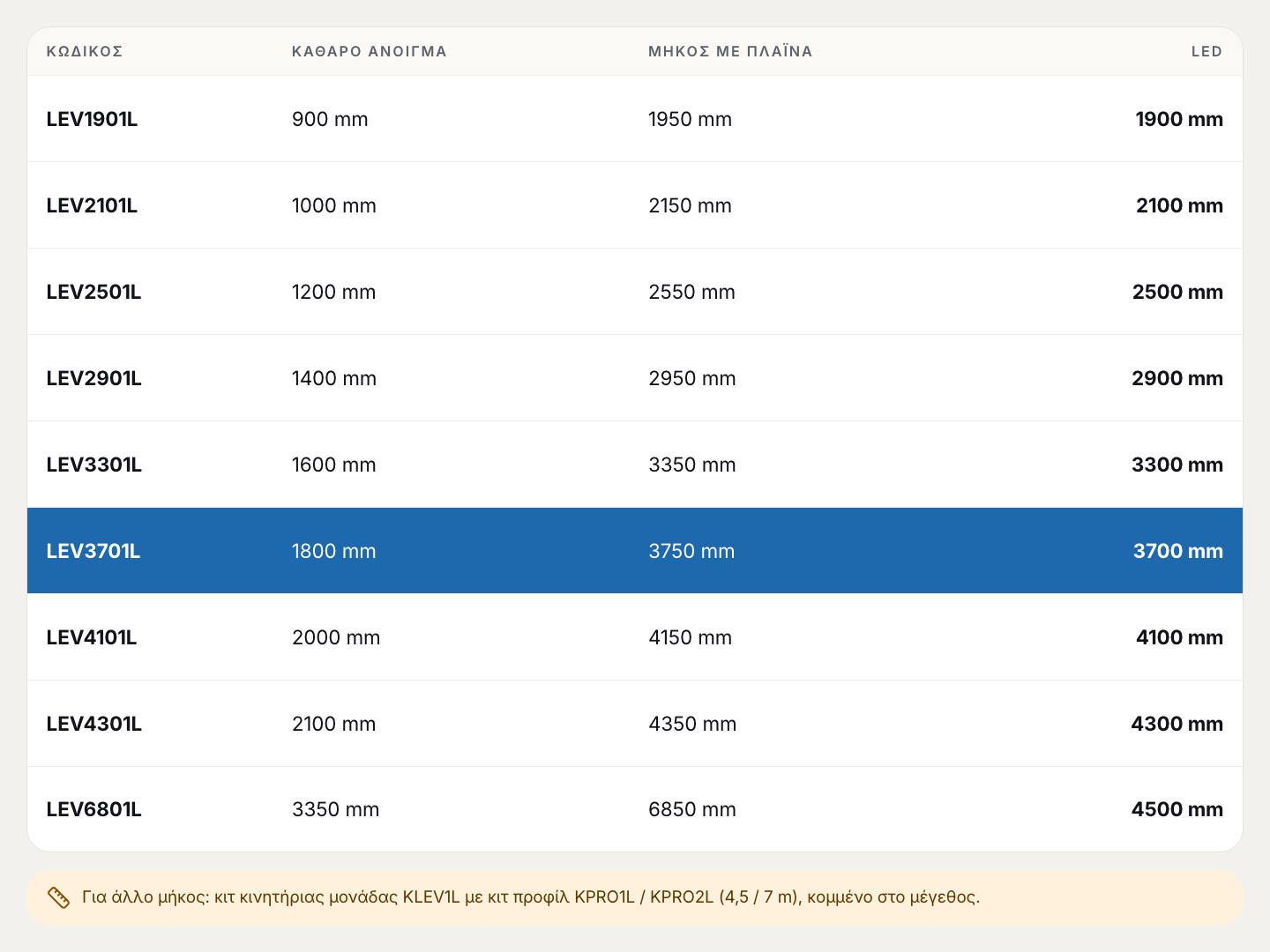Click the 6850 mm length value

click(x=692, y=809)
